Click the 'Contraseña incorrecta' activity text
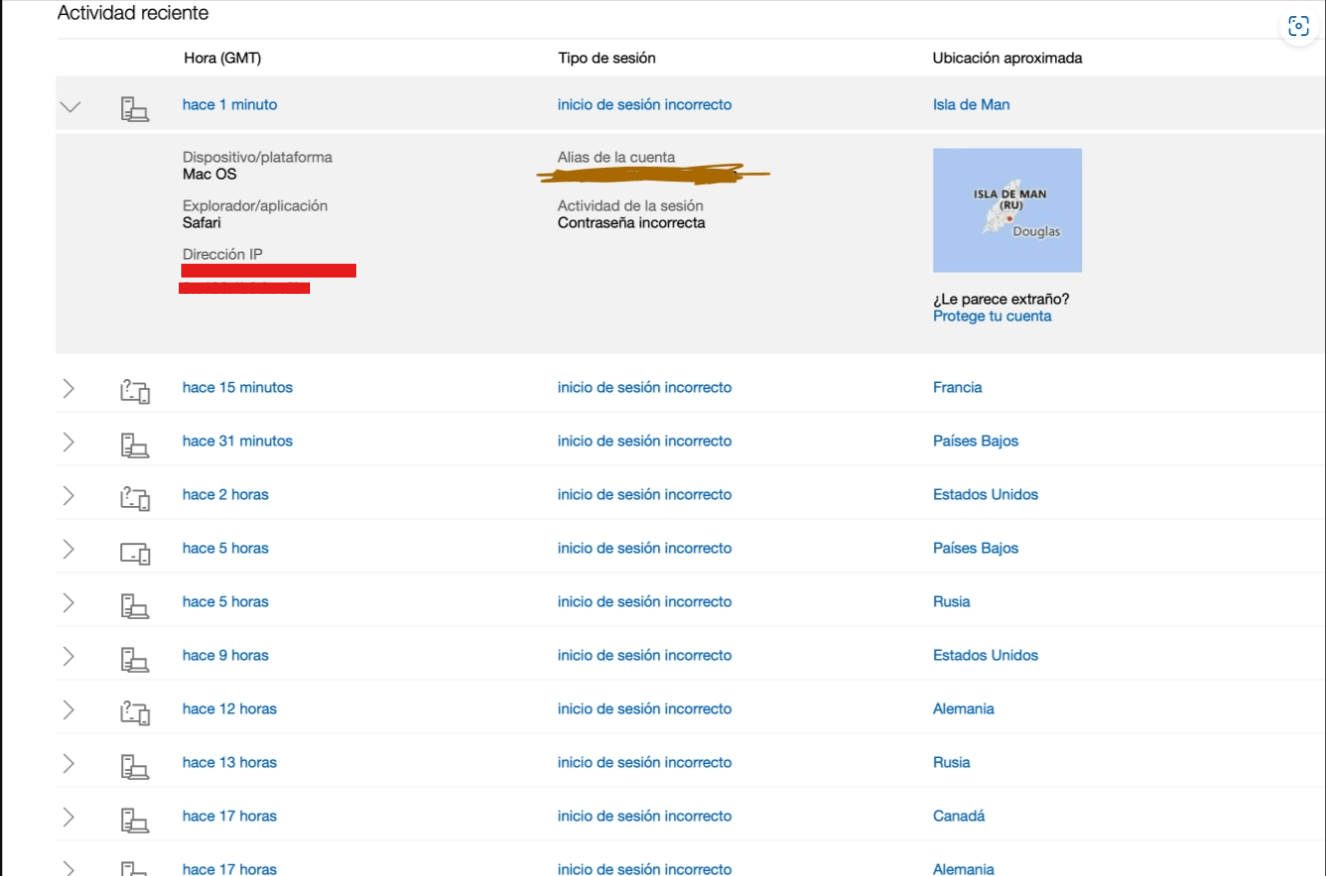 pos(631,223)
